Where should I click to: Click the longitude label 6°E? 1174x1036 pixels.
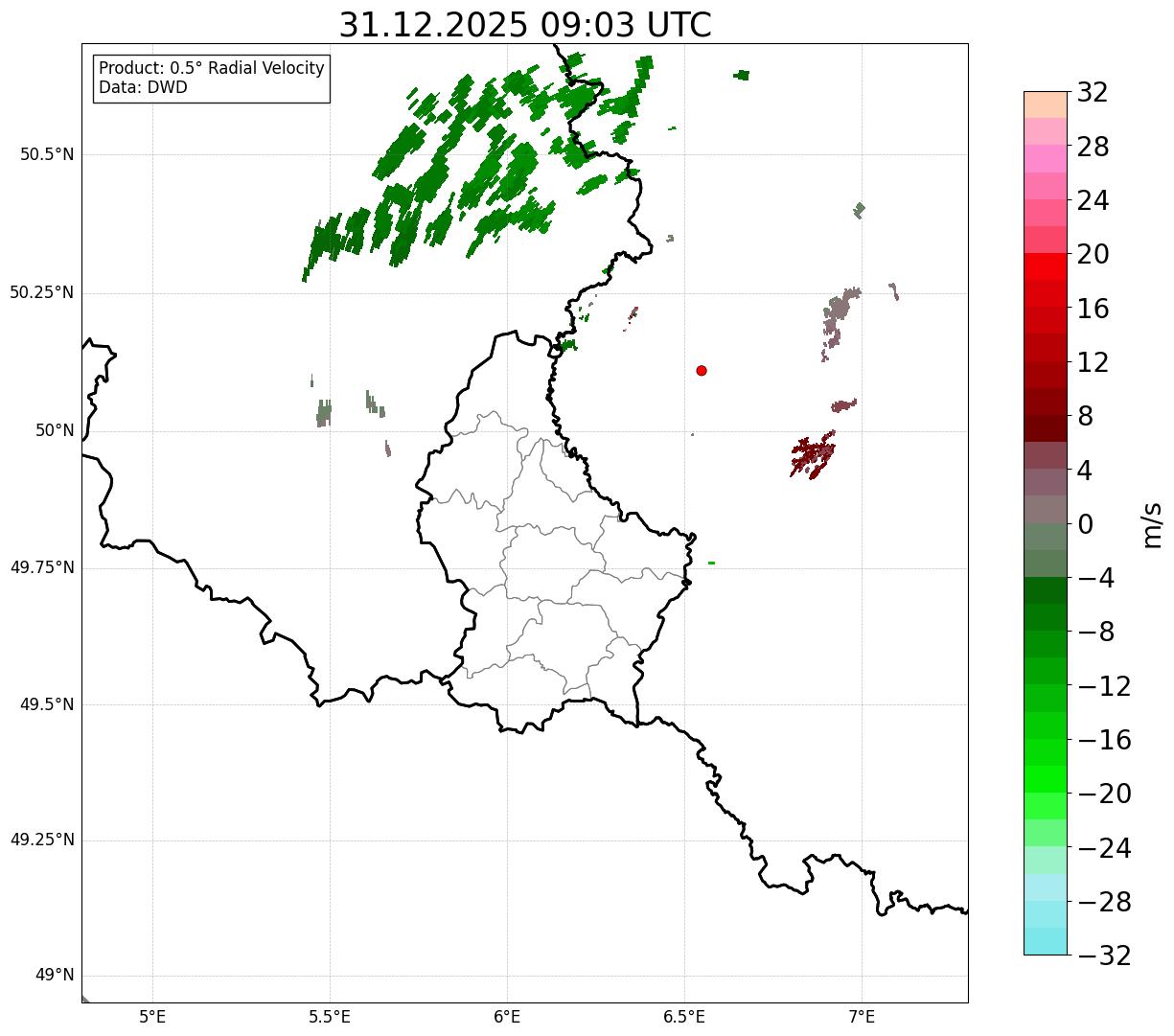[x=507, y=1017]
